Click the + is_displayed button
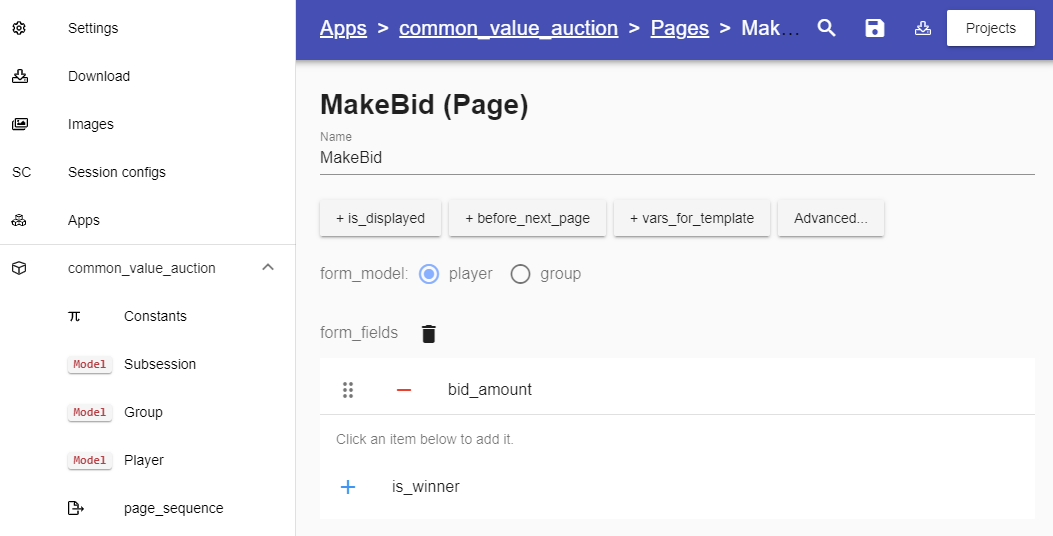This screenshot has height=536, width=1053. coord(380,218)
